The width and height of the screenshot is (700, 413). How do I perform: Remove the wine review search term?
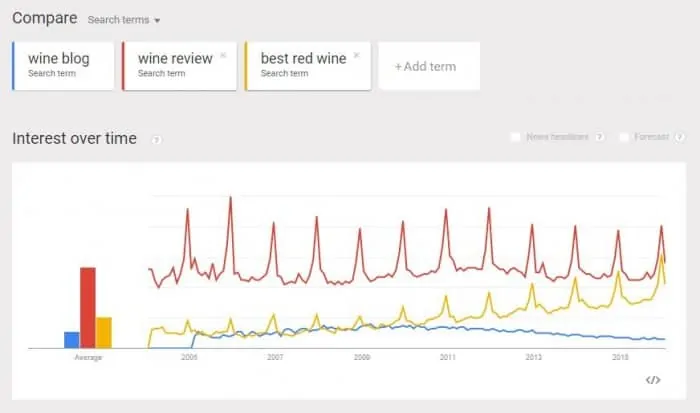click(223, 55)
